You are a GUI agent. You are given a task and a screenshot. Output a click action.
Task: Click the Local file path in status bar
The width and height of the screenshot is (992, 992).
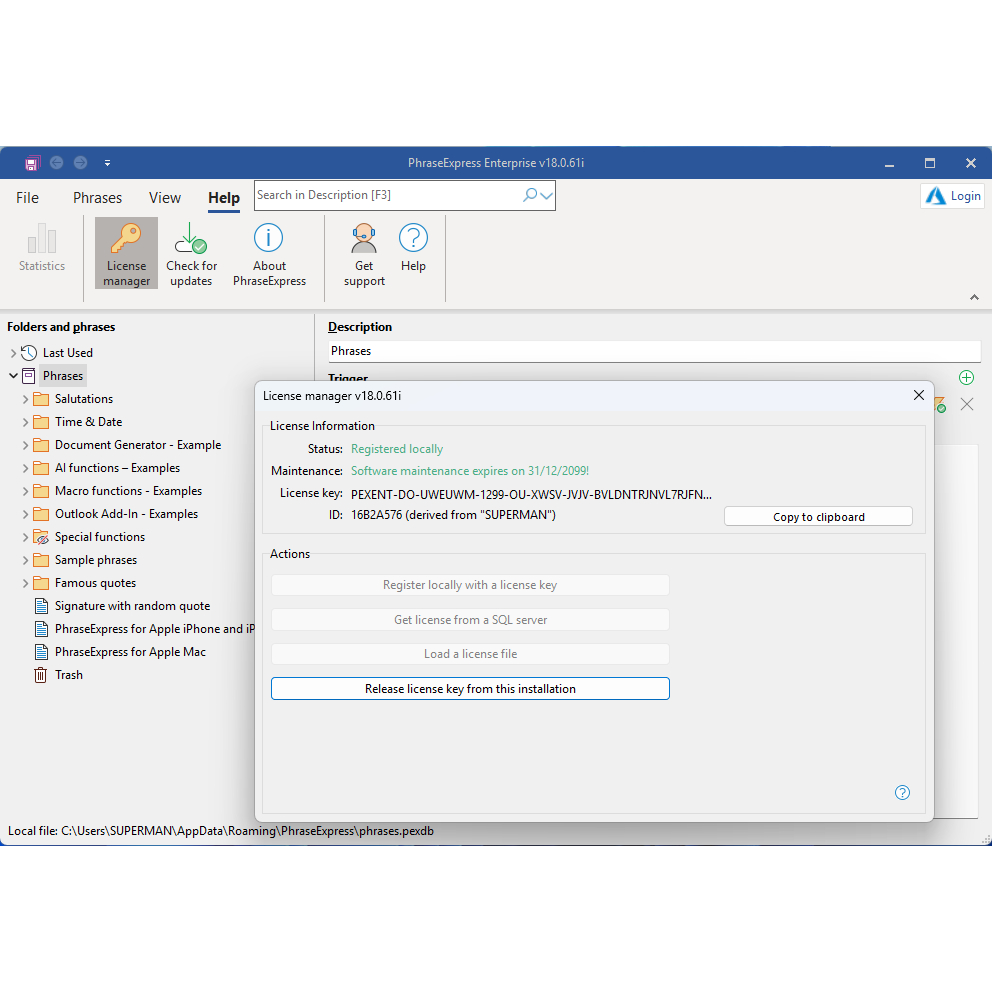pos(221,831)
